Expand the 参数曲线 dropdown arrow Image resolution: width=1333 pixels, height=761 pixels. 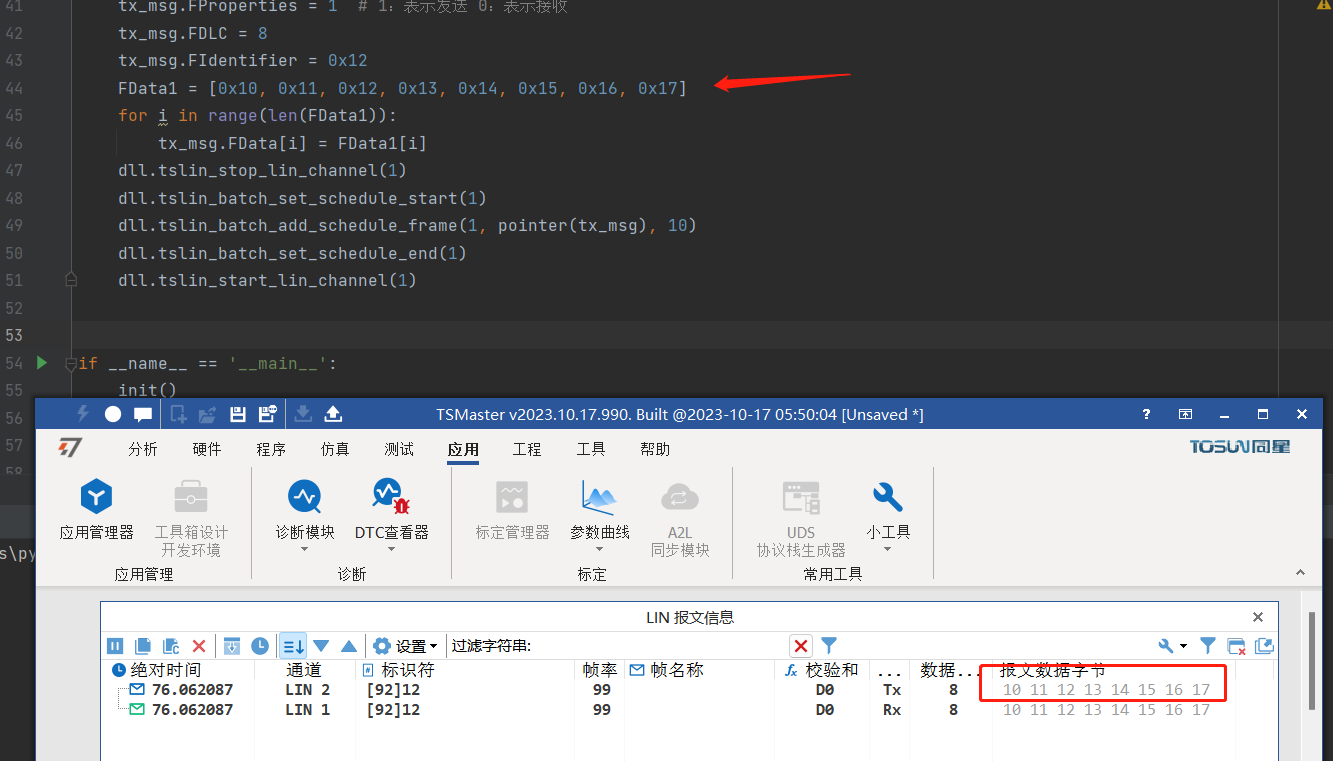(x=600, y=549)
